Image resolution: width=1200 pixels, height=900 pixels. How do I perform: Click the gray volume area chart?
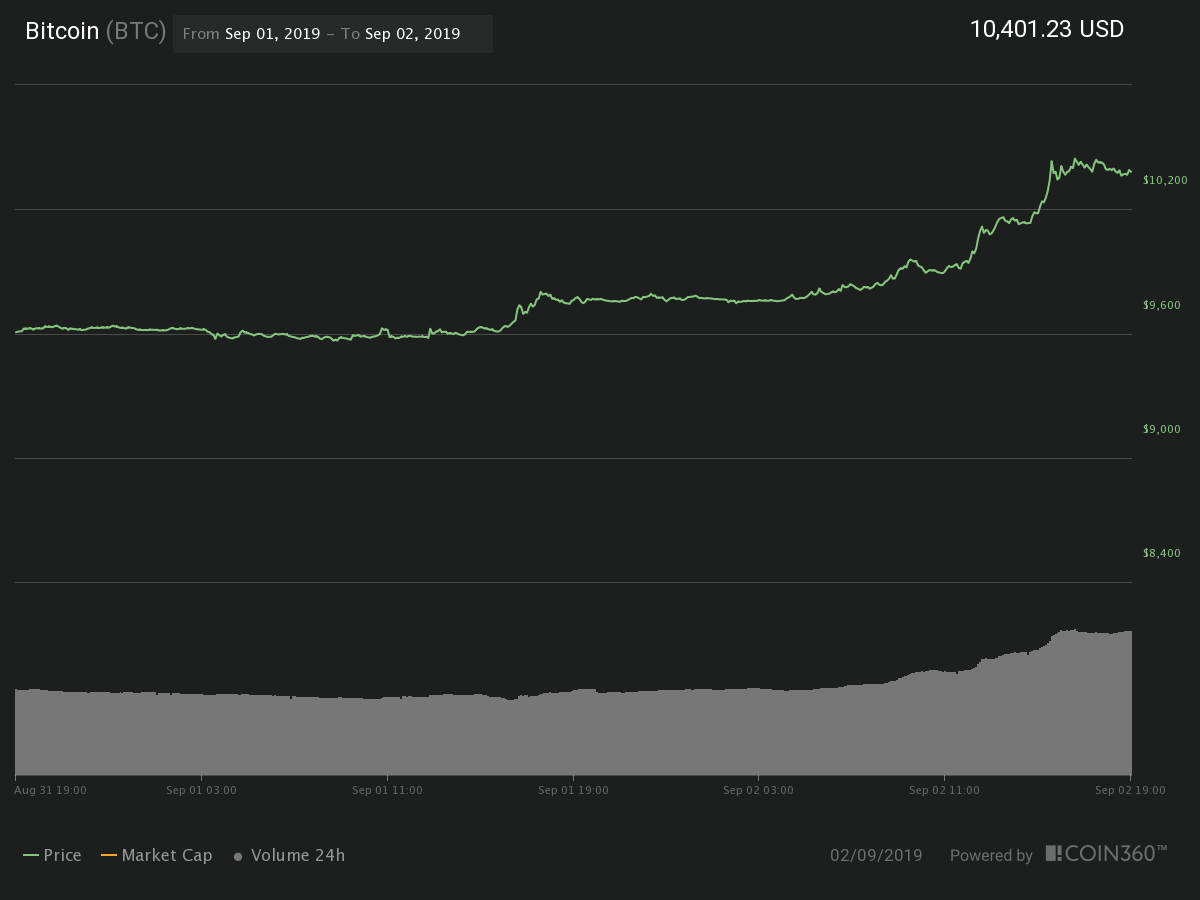point(573,732)
